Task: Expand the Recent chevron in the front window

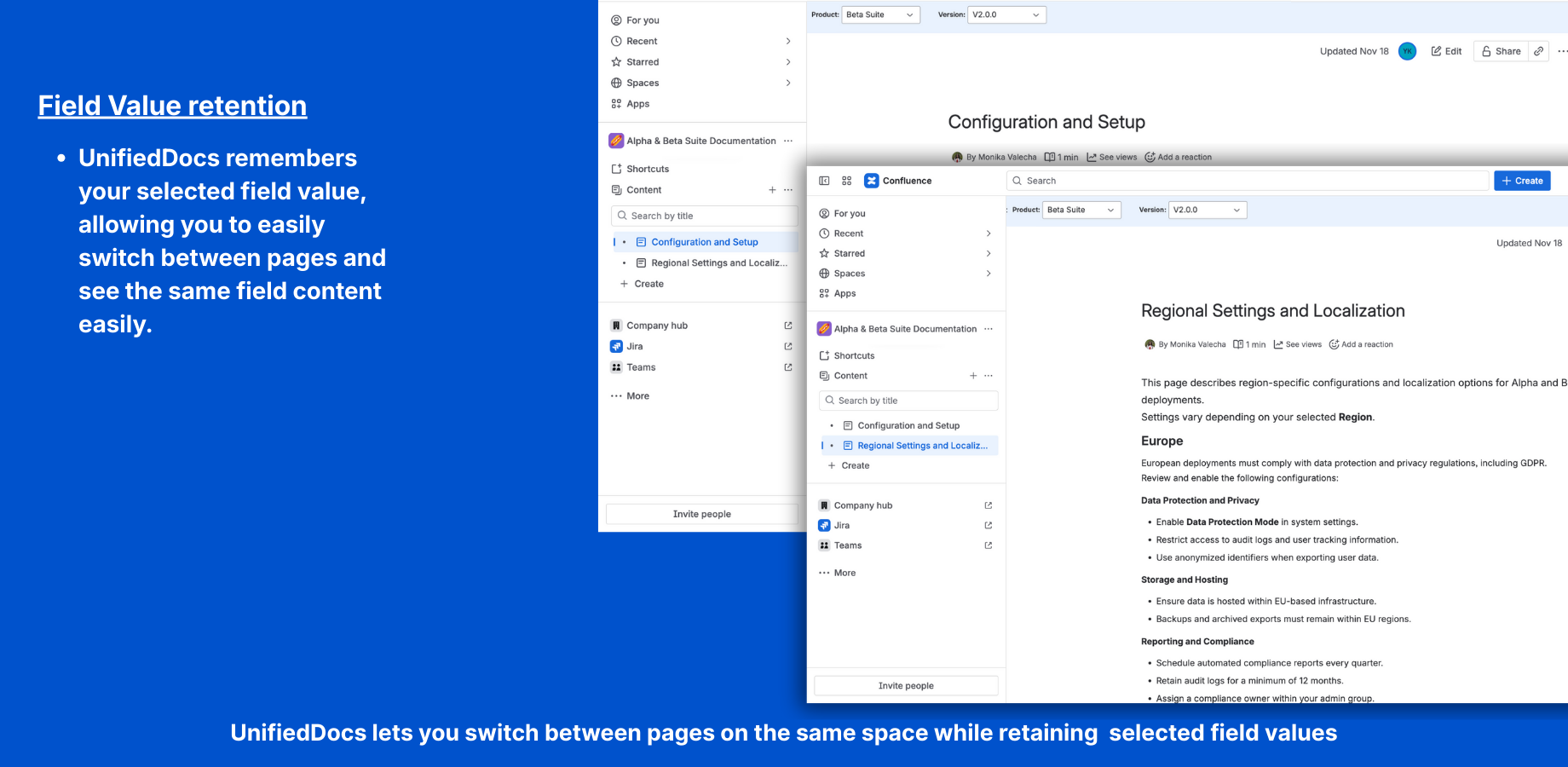Action: coord(989,234)
